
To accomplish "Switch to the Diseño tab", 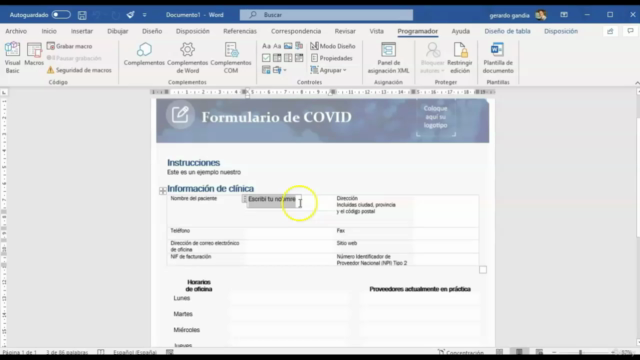I will [x=152, y=31].
